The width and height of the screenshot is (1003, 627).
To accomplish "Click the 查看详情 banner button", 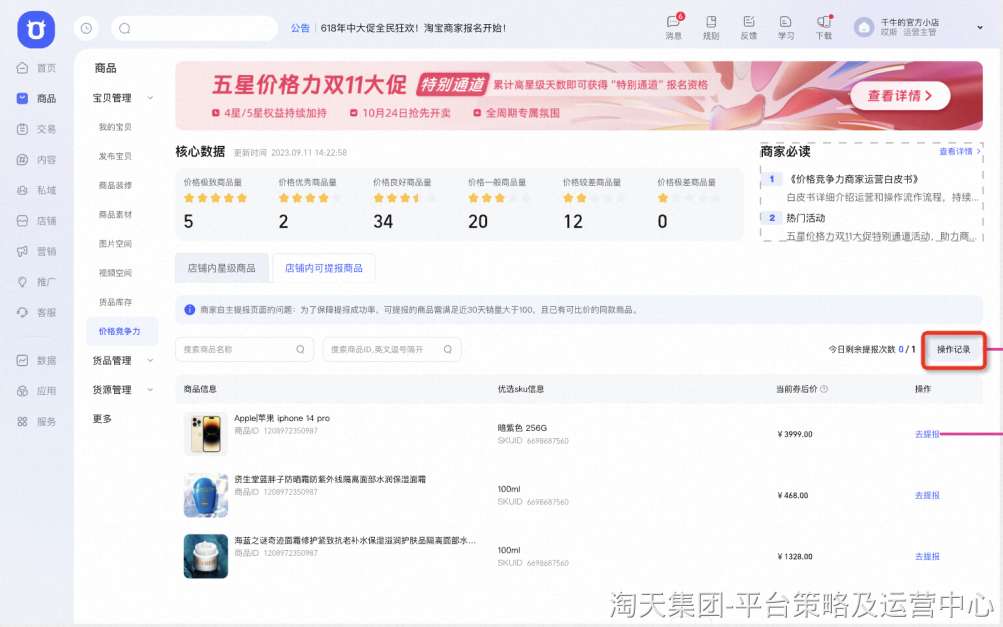I will [x=900, y=96].
